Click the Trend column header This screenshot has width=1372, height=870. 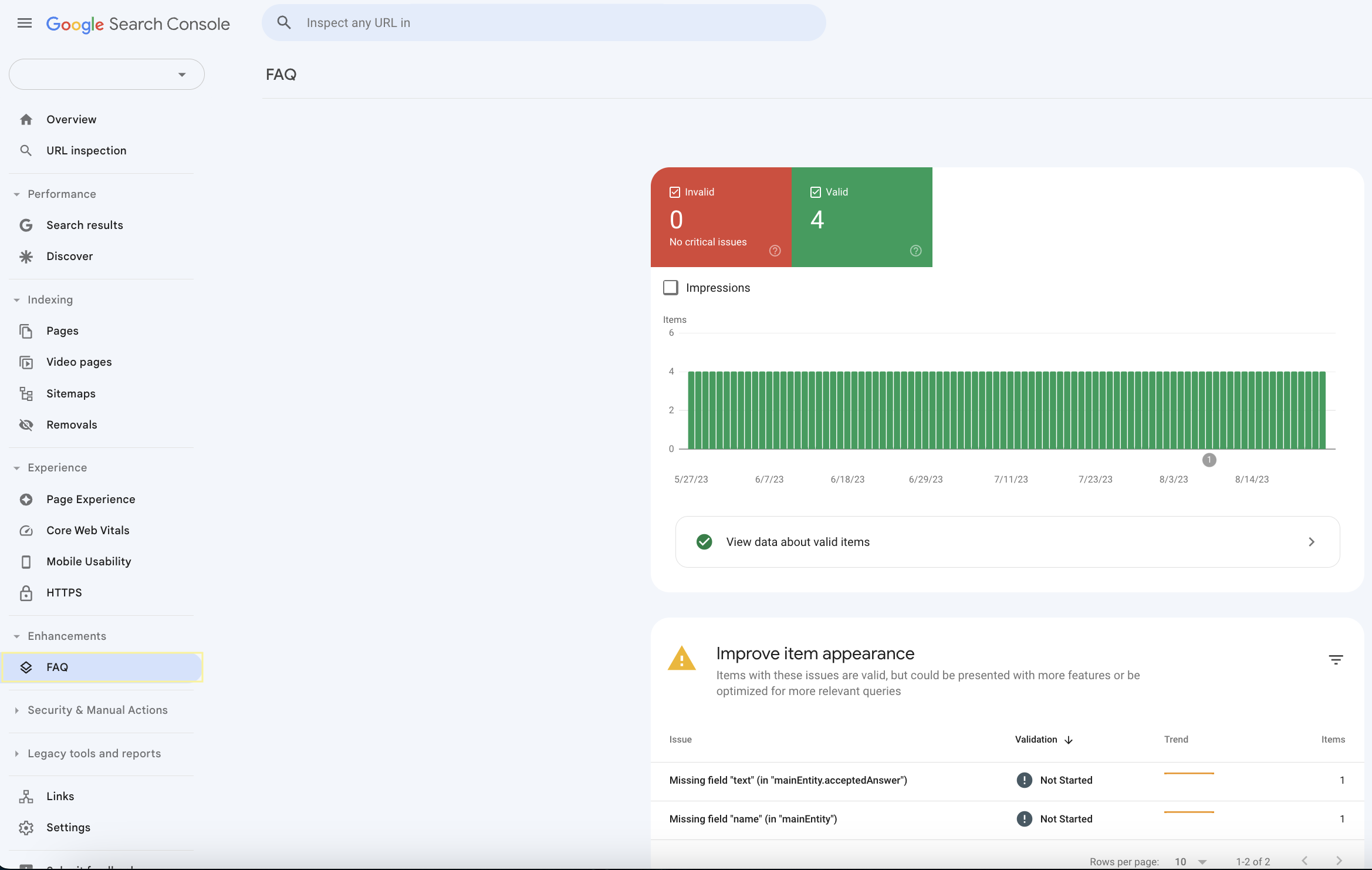(x=1176, y=740)
